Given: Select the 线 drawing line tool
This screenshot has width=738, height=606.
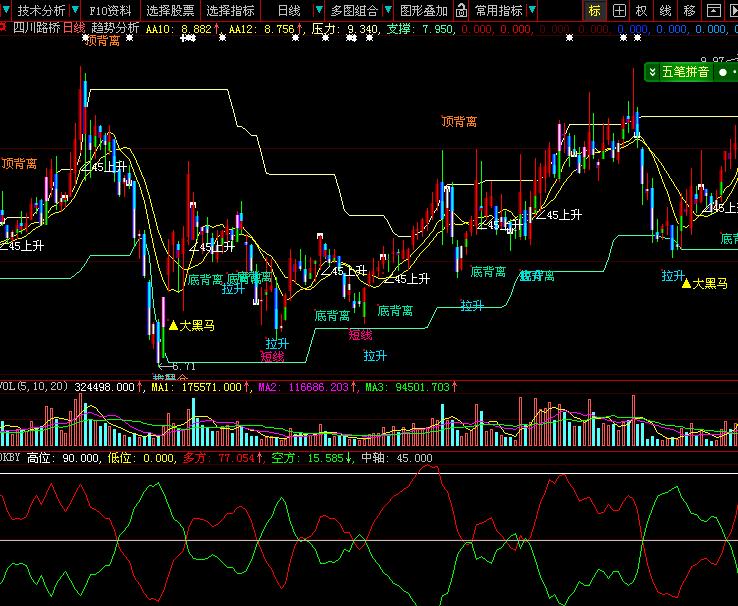Looking at the screenshot, I should tap(666, 11).
